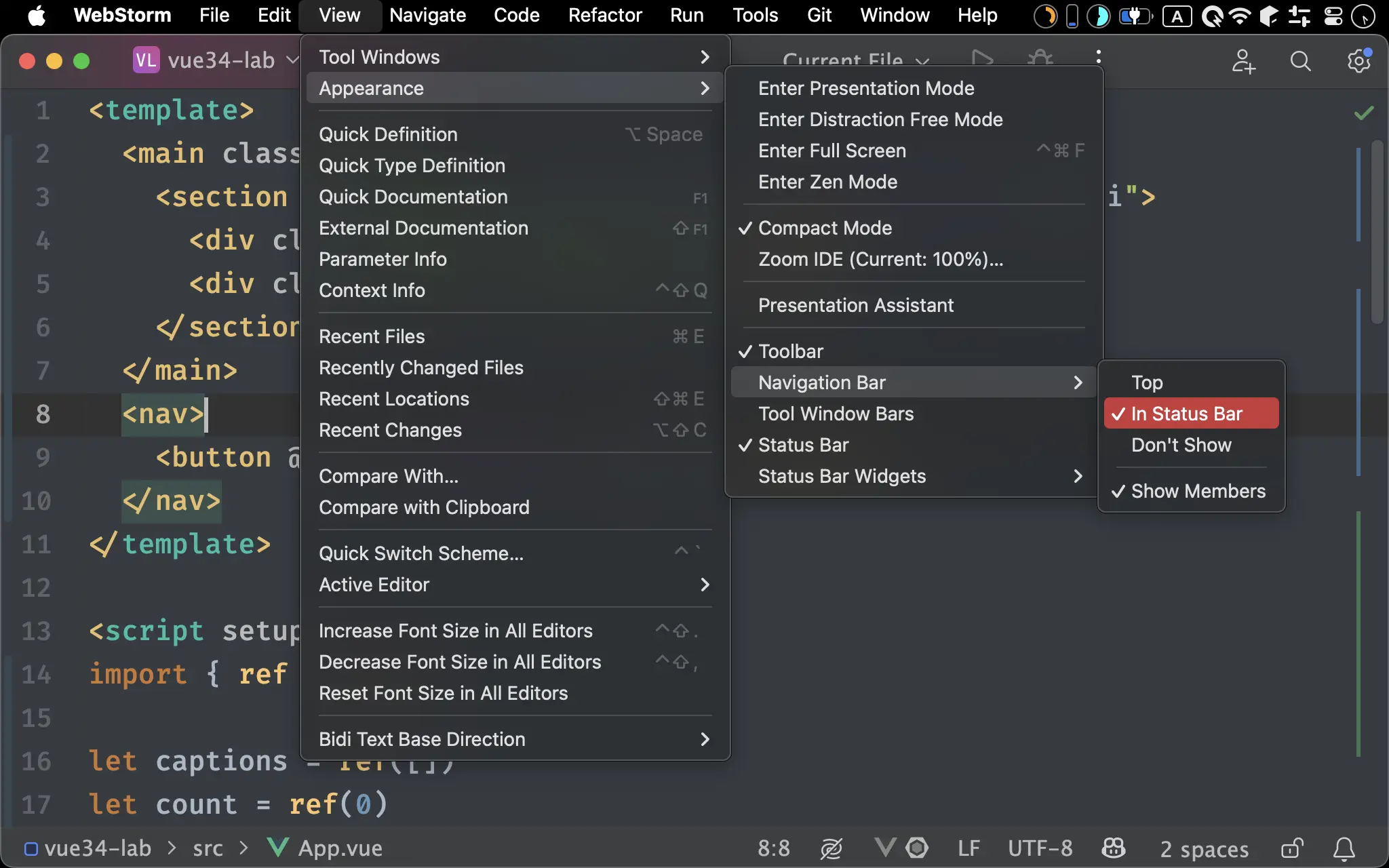Open the View menu
This screenshot has width=1389, height=868.
340,16
